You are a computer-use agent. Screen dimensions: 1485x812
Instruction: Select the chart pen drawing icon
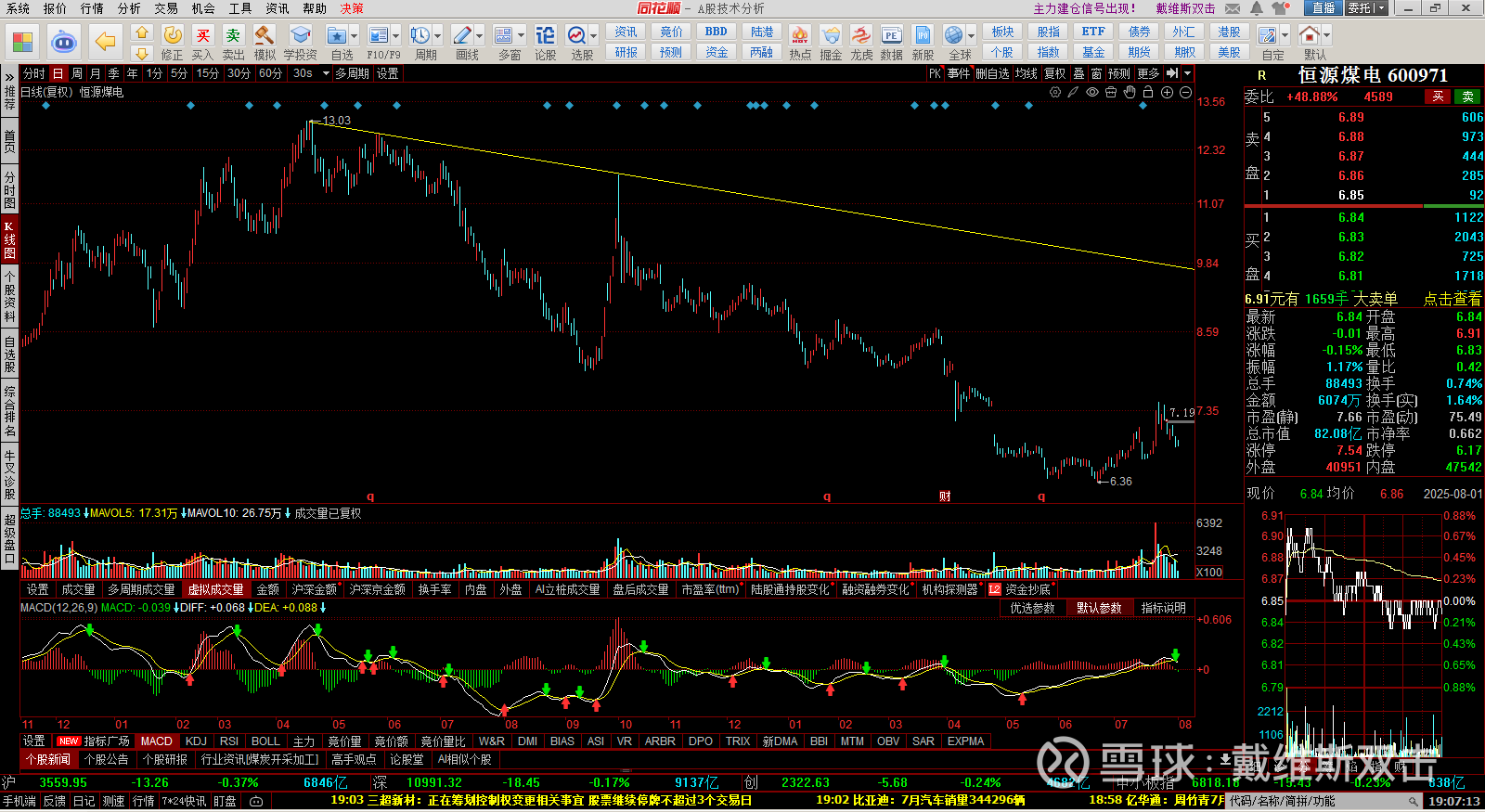[1074, 92]
